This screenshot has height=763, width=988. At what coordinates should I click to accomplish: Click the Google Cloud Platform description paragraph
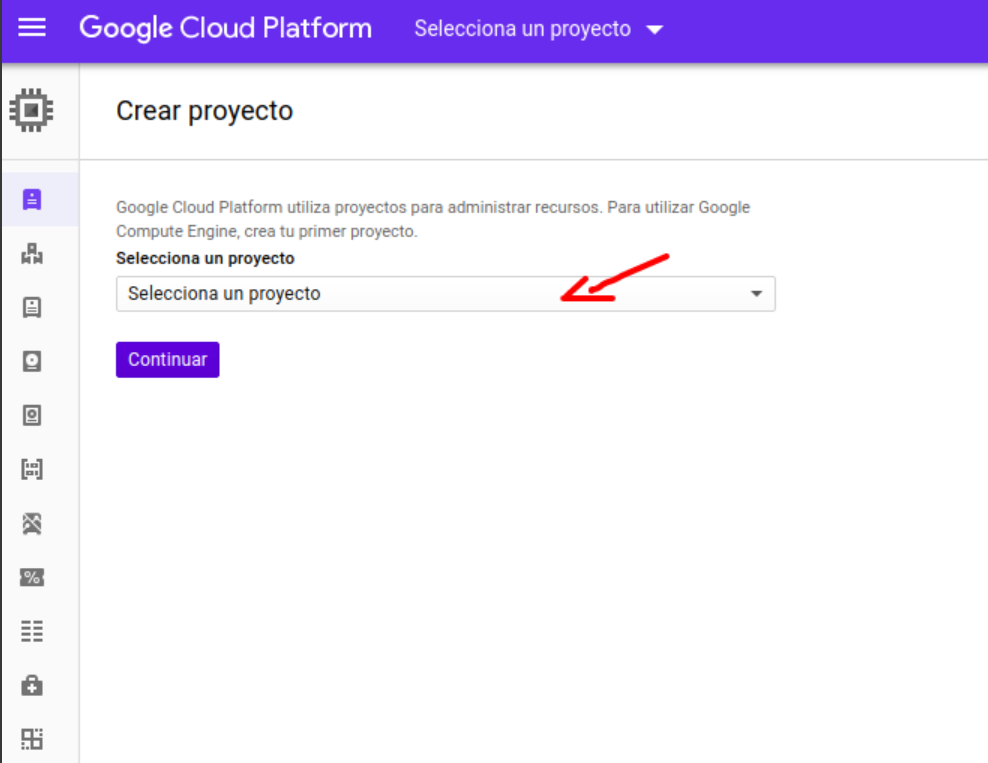tap(433, 219)
